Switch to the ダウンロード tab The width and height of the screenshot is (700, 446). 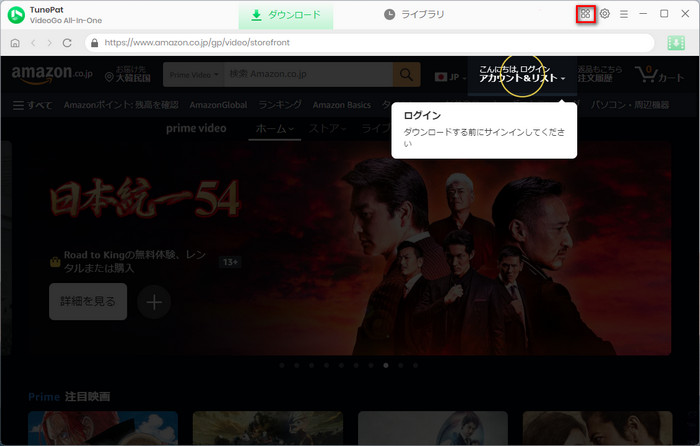[x=286, y=15]
